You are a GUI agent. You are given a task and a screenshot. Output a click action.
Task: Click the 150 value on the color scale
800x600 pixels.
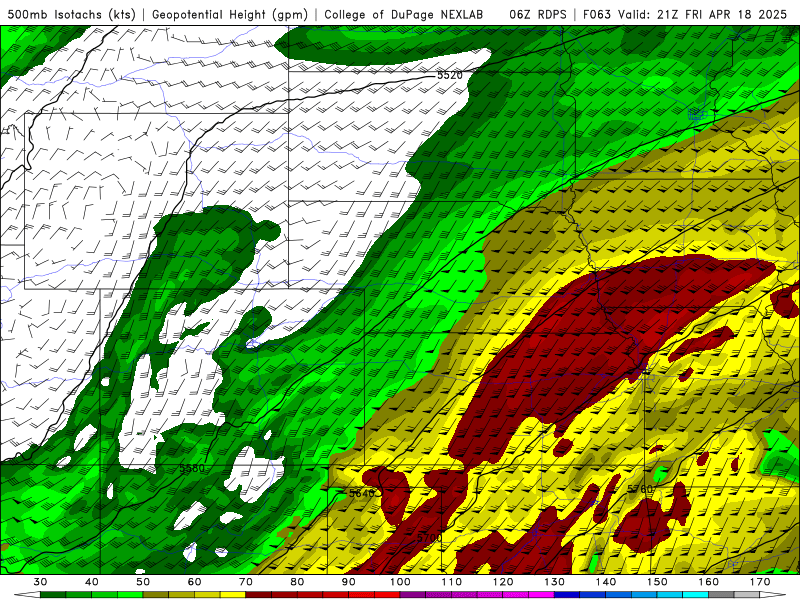(x=657, y=582)
